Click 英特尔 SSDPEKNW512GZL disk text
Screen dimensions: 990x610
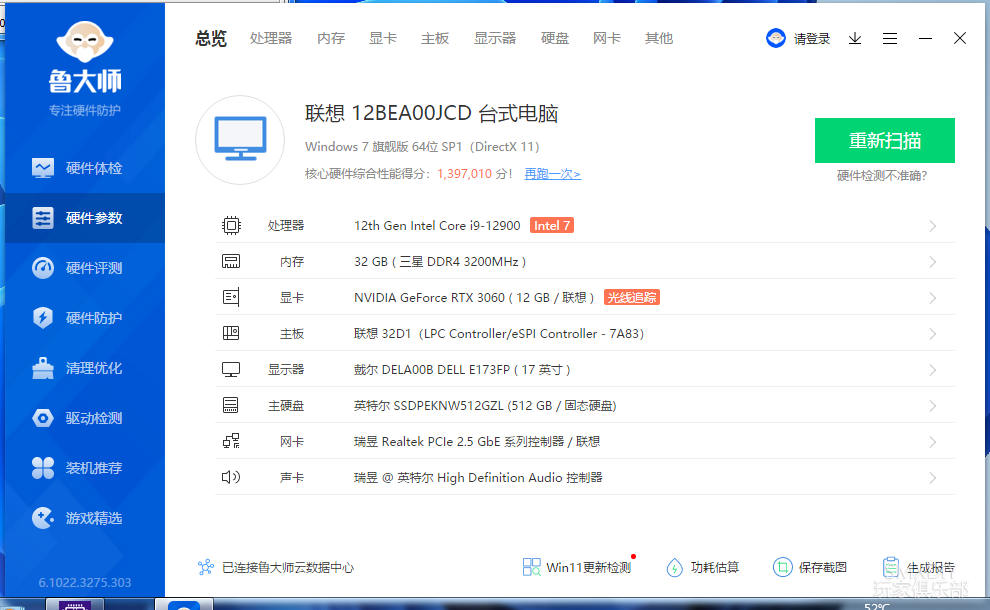click(485, 405)
